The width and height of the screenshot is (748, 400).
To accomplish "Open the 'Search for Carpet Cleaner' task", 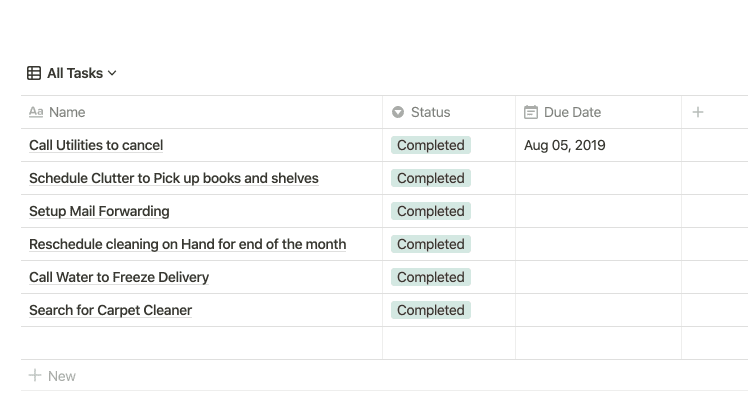I will pyautogui.click(x=110, y=310).
